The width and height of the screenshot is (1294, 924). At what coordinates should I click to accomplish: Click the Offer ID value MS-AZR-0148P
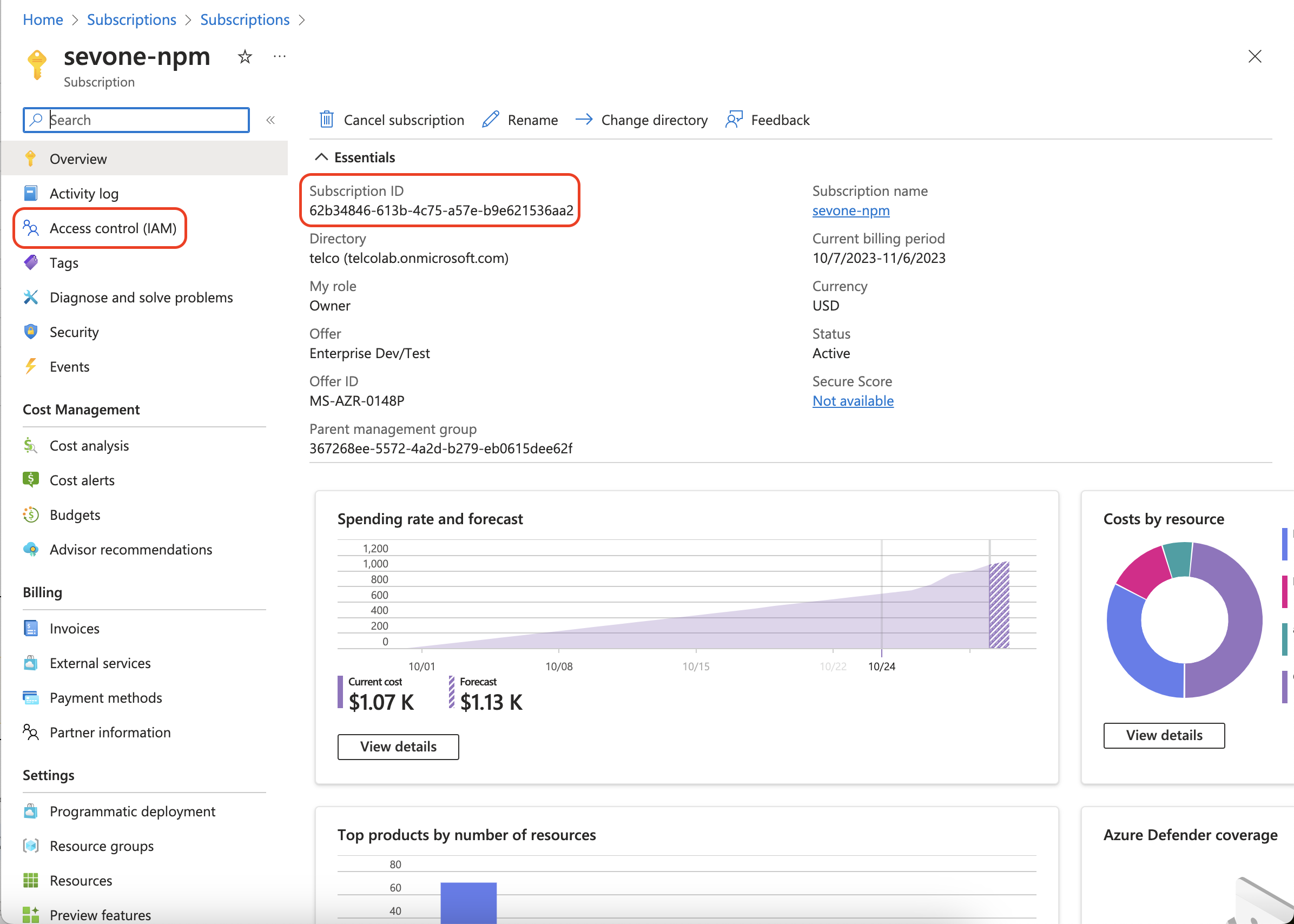pos(356,400)
